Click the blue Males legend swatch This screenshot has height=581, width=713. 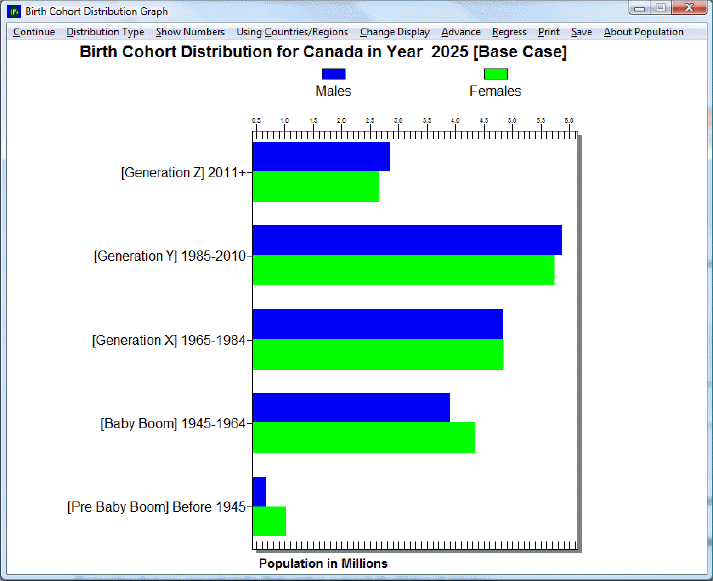[333, 74]
